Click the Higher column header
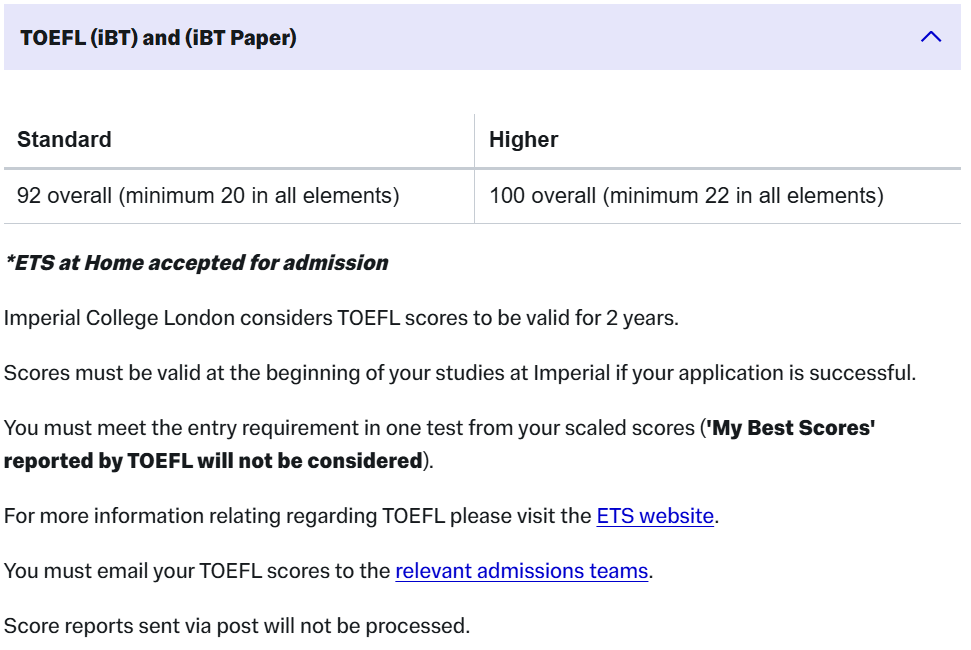Image resolution: width=971 pixels, height=650 pixels. point(523,140)
